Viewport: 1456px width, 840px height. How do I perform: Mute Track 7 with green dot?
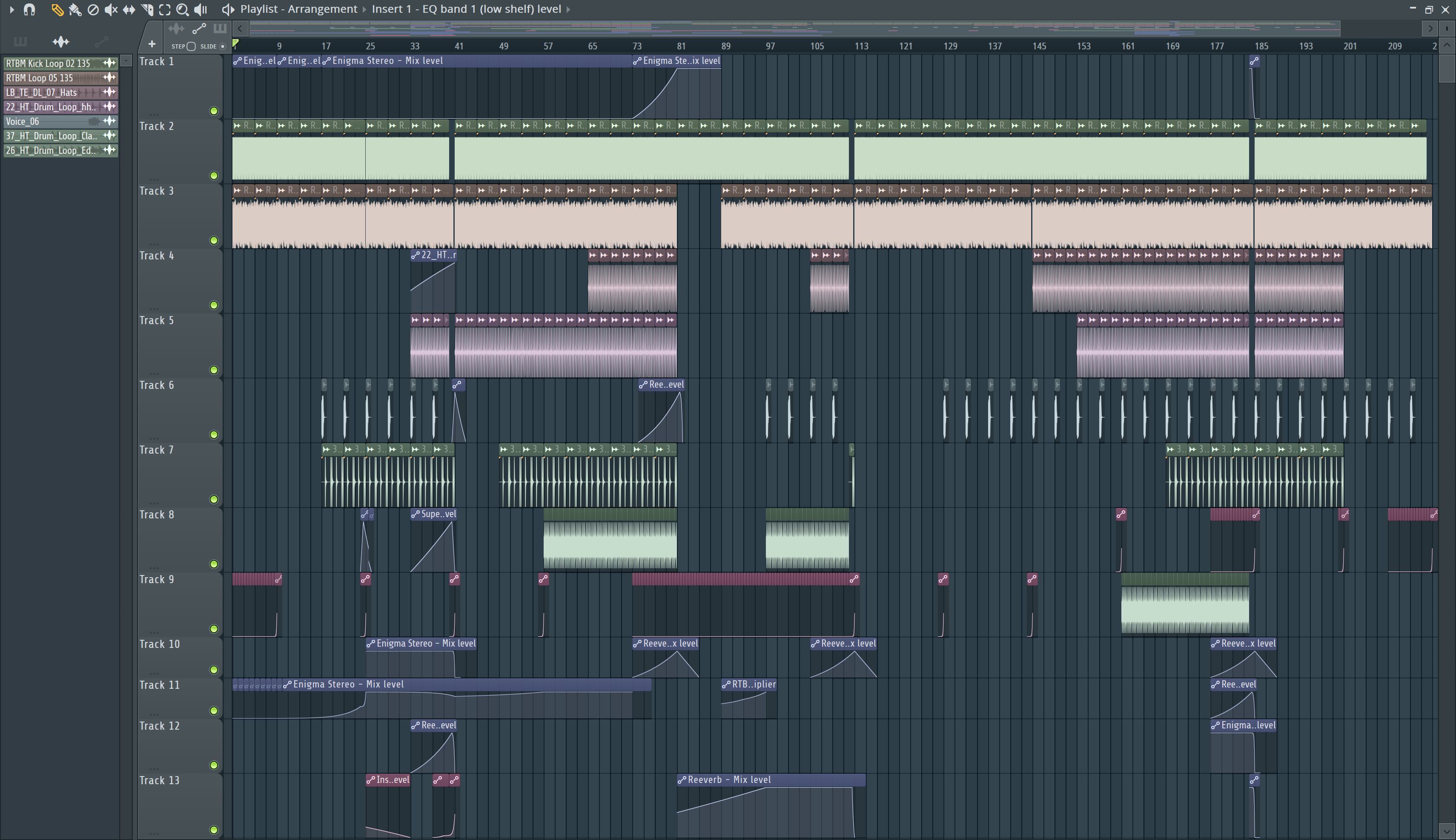point(214,499)
